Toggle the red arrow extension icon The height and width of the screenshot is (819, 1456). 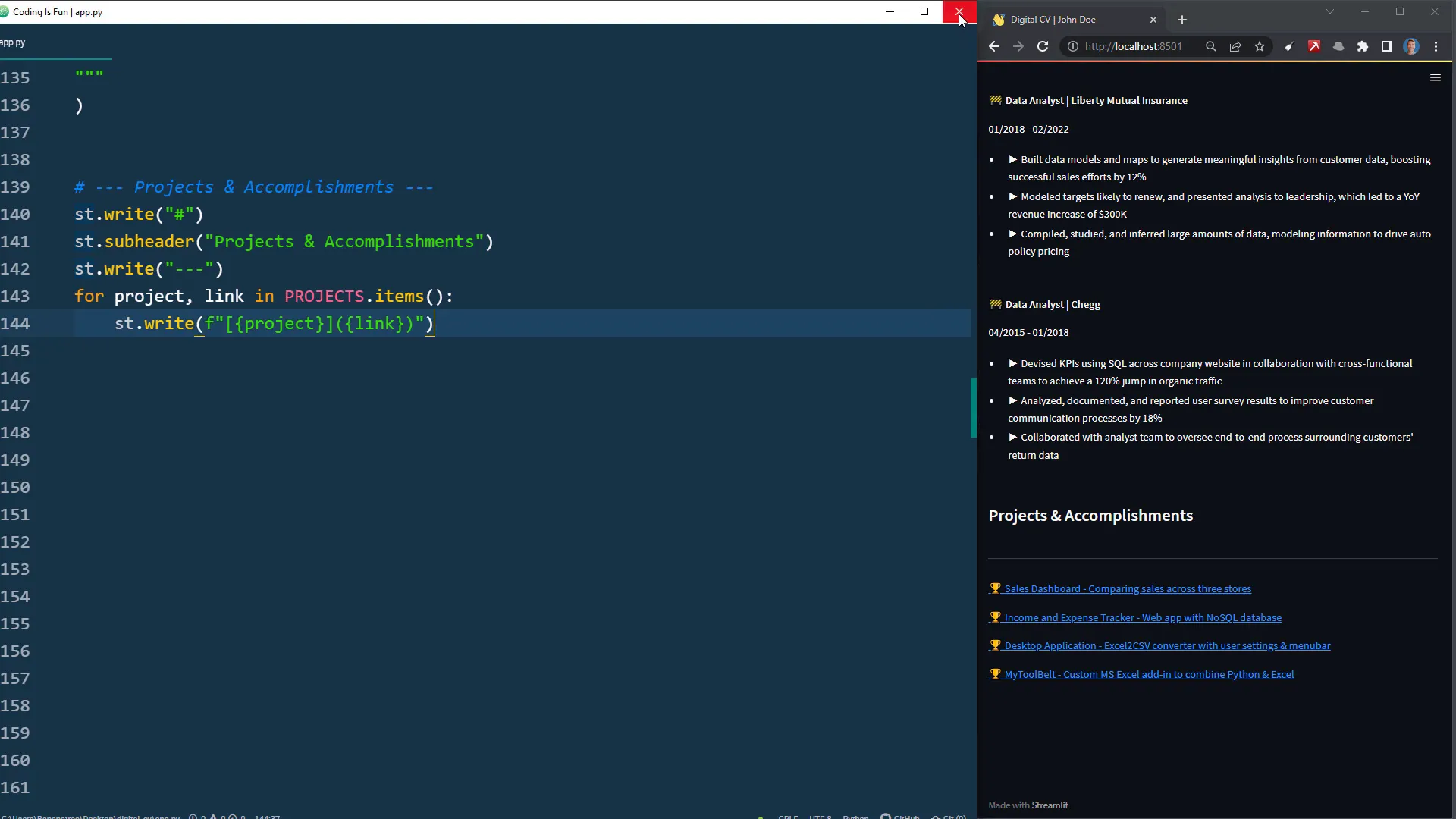pyautogui.click(x=1313, y=46)
